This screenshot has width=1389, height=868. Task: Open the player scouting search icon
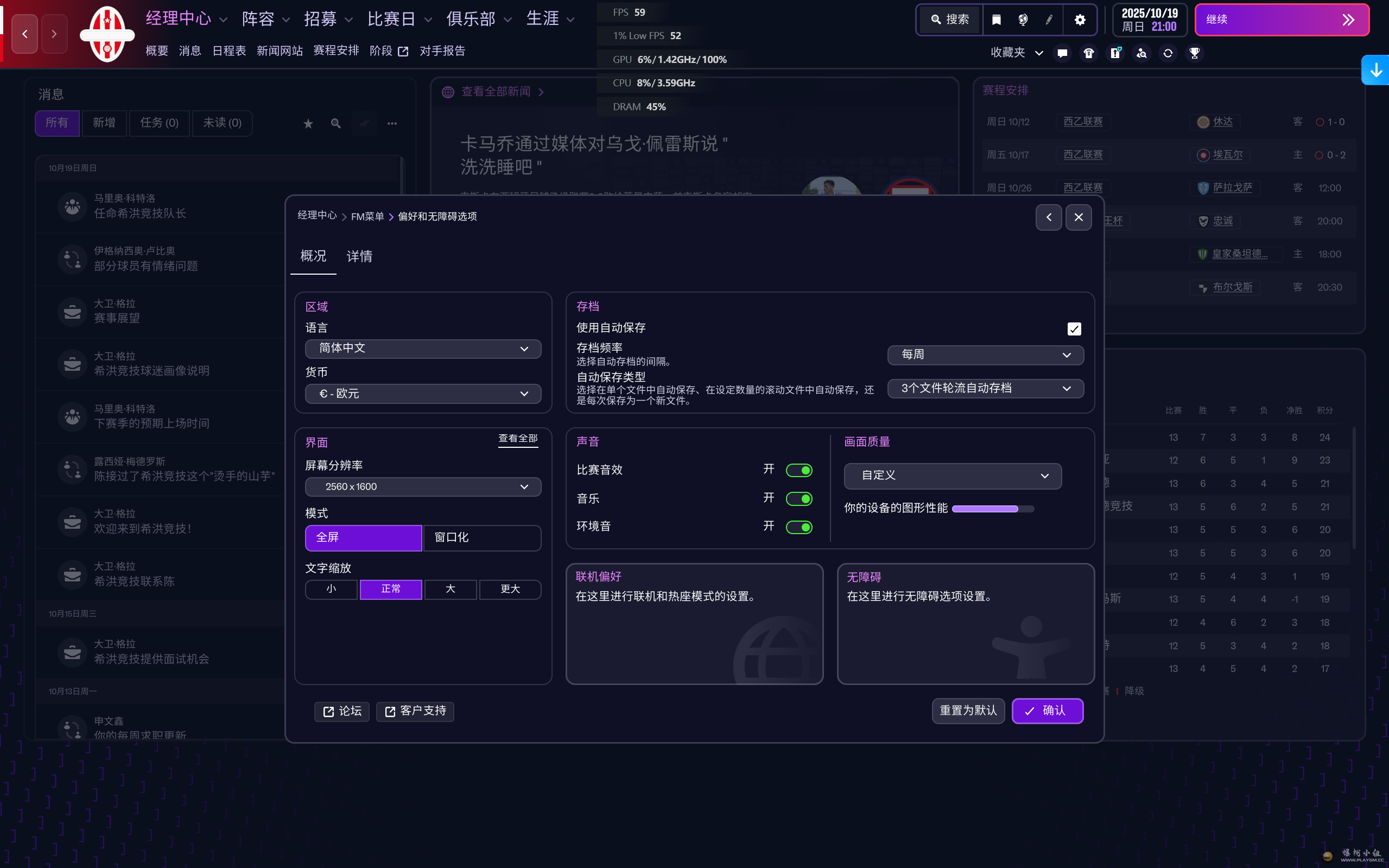click(x=1141, y=53)
